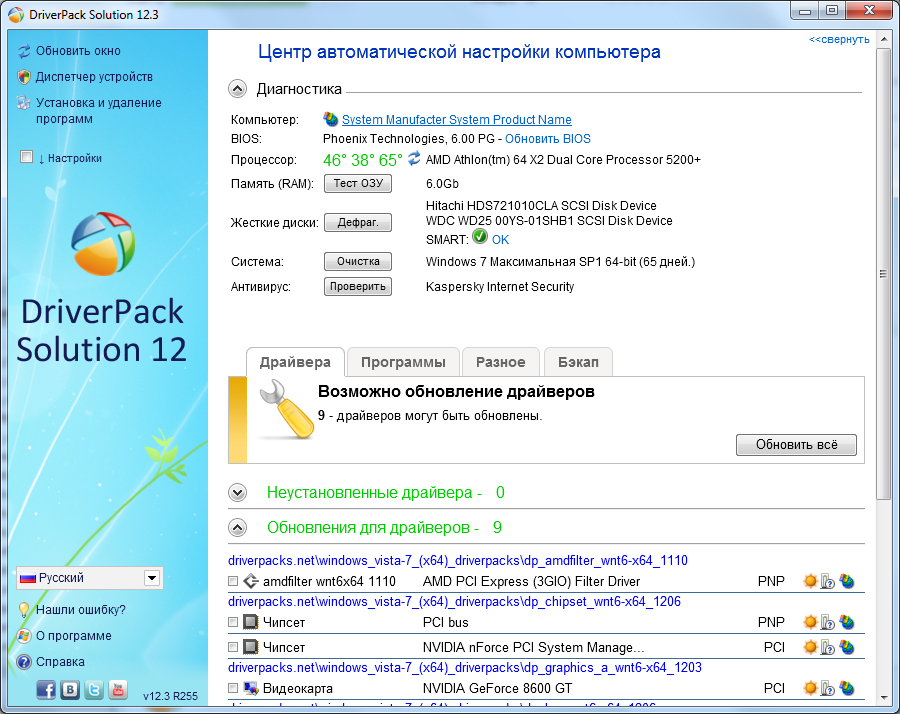Click the sun icon in the GeForce 8600 GT row
900x714 pixels.
pyautogui.click(x=810, y=688)
